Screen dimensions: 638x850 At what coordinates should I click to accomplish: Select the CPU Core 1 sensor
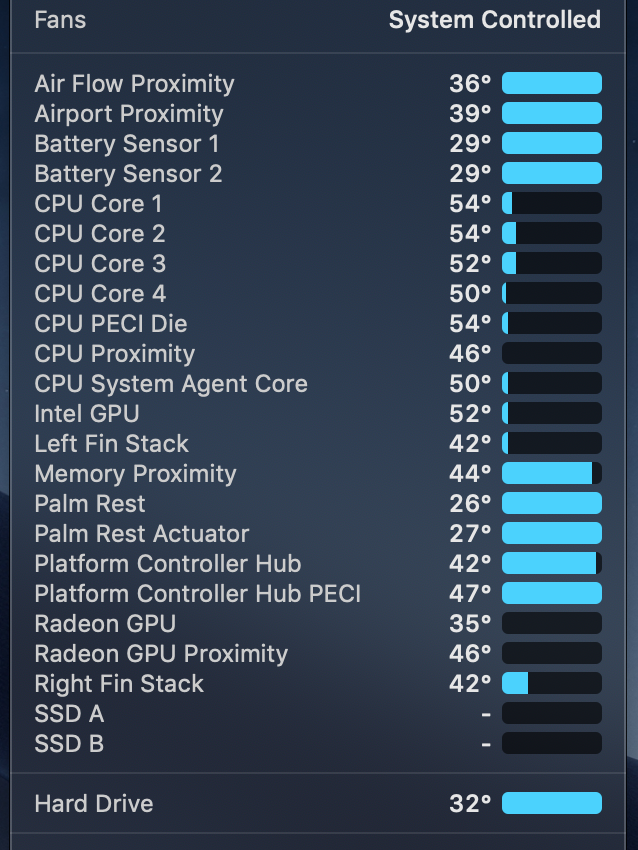[318, 204]
